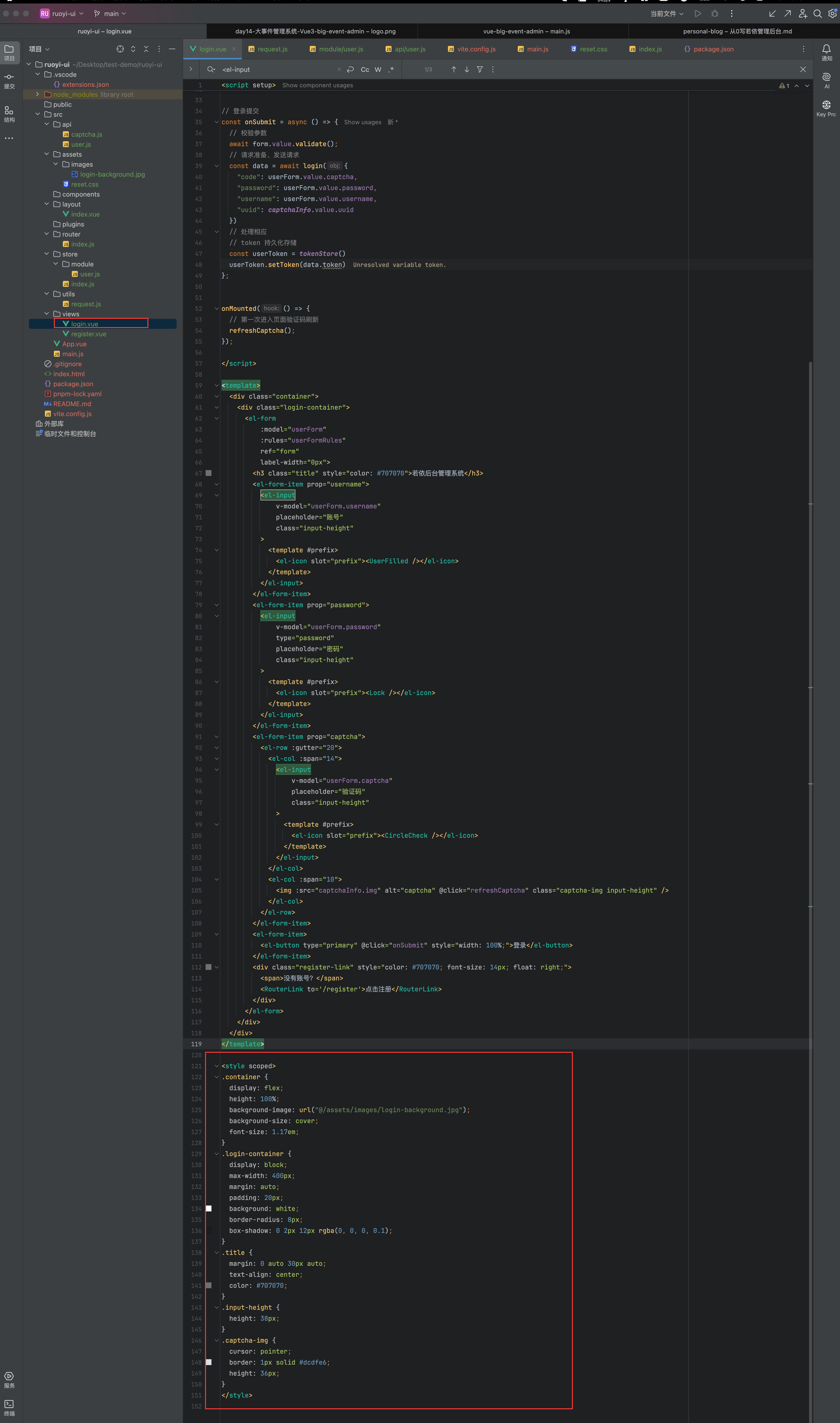Switch to the request.js editor tab
840x1423 pixels.
[x=268, y=49]
